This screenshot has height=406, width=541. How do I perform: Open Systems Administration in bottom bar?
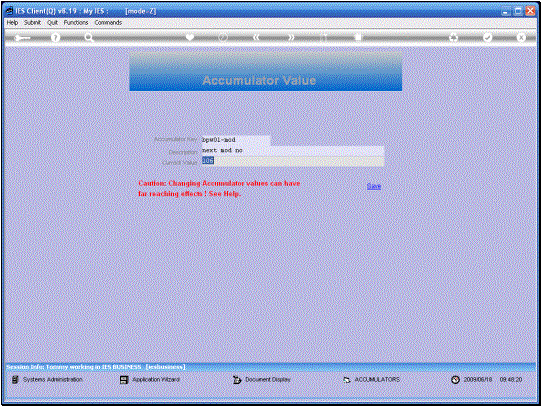point(48,379)
